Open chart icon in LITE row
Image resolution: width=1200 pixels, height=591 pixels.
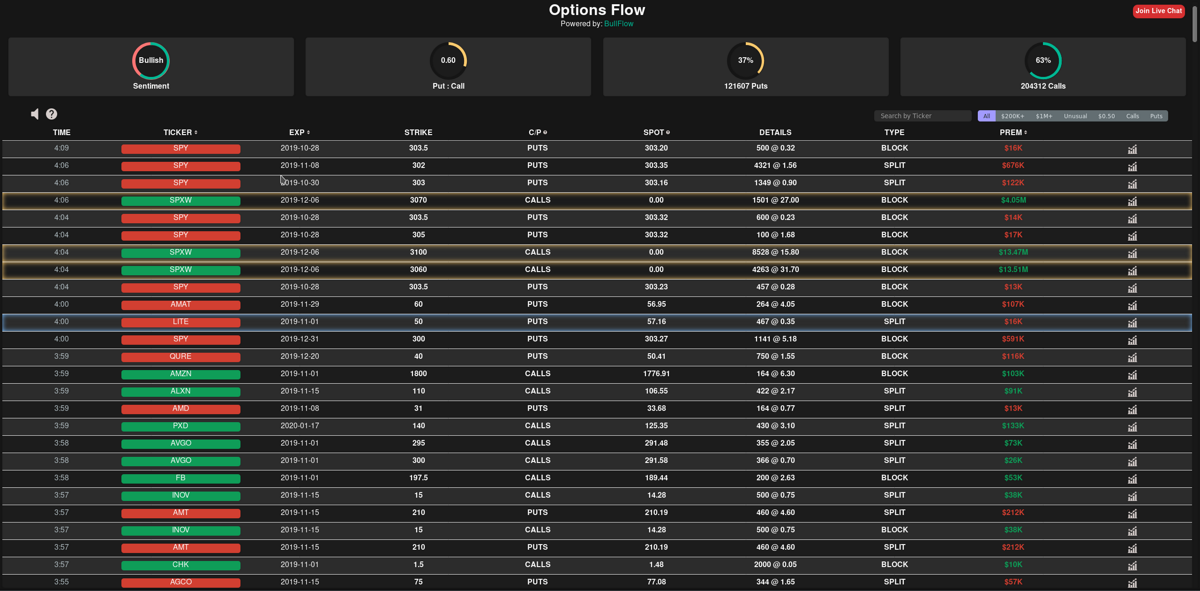point(1132,323)
